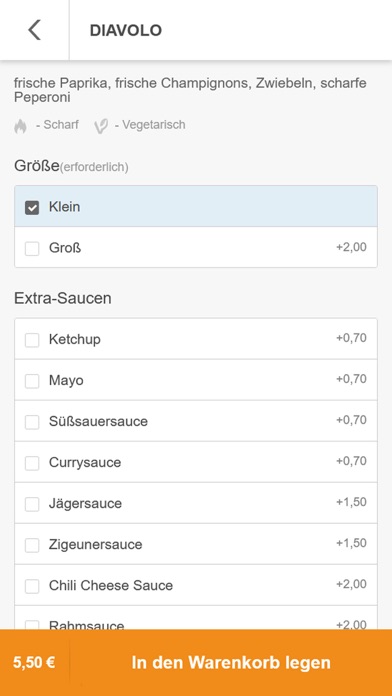Tap the Vegetarisch leaf icon

point(101,126)
